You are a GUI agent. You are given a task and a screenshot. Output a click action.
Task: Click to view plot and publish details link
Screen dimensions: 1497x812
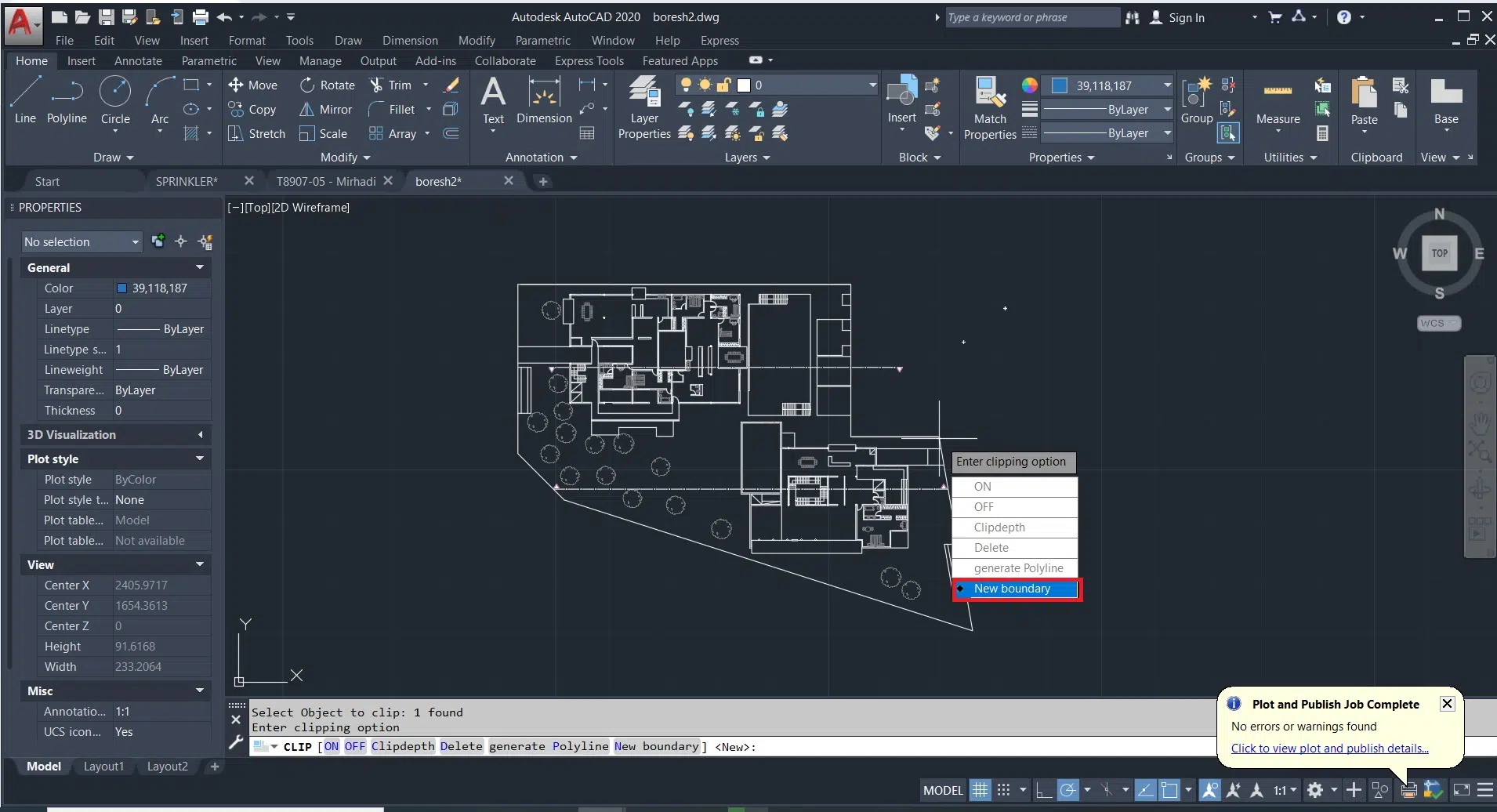coord(1329,749)
